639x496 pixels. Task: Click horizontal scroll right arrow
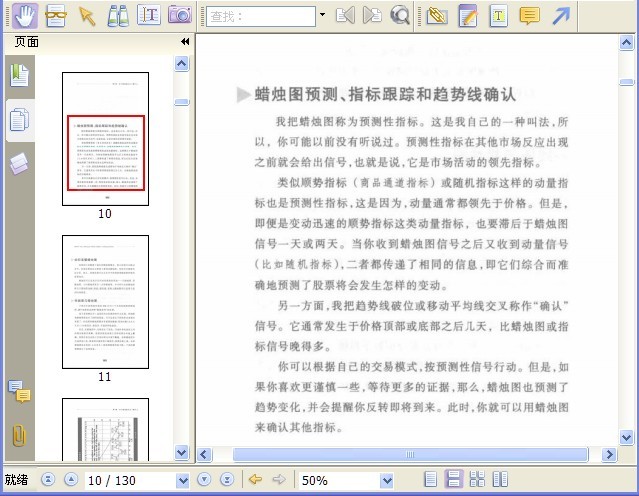(610, 454)
